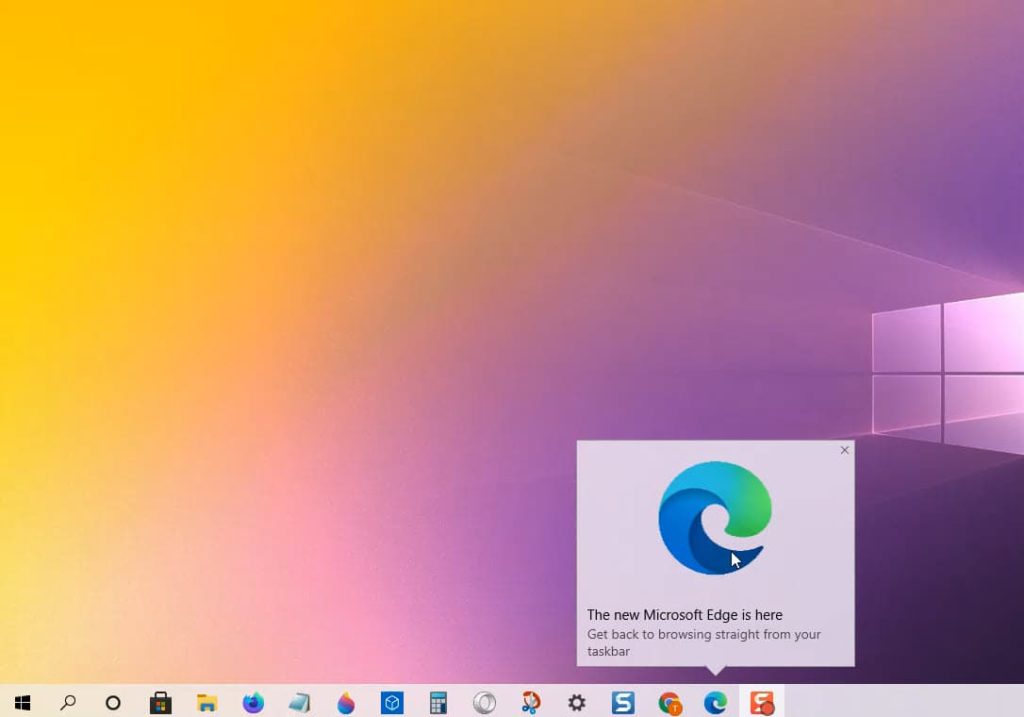
Task: Click the large Edge logo in popup
Action: click(x=715, y=518)
